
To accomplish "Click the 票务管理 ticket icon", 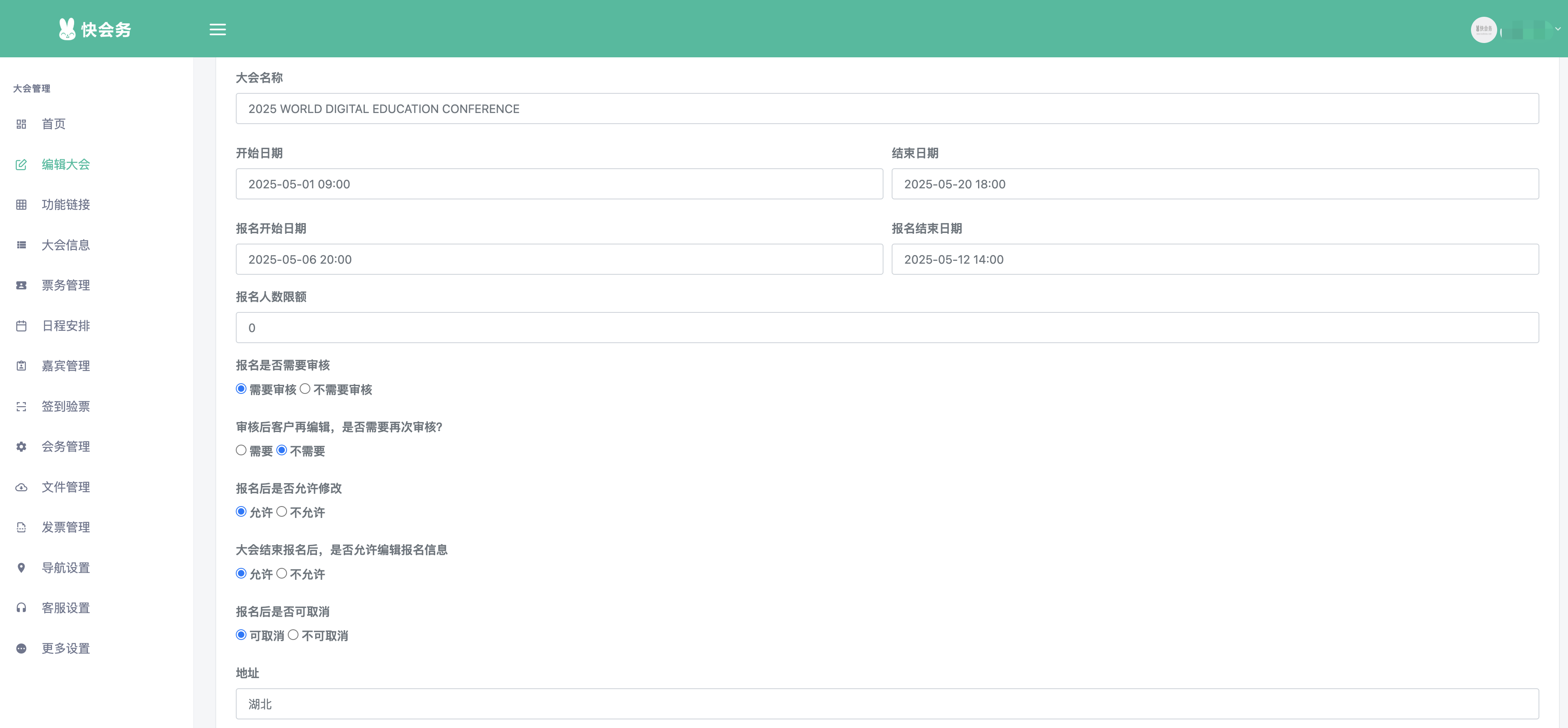I will 21,285.
